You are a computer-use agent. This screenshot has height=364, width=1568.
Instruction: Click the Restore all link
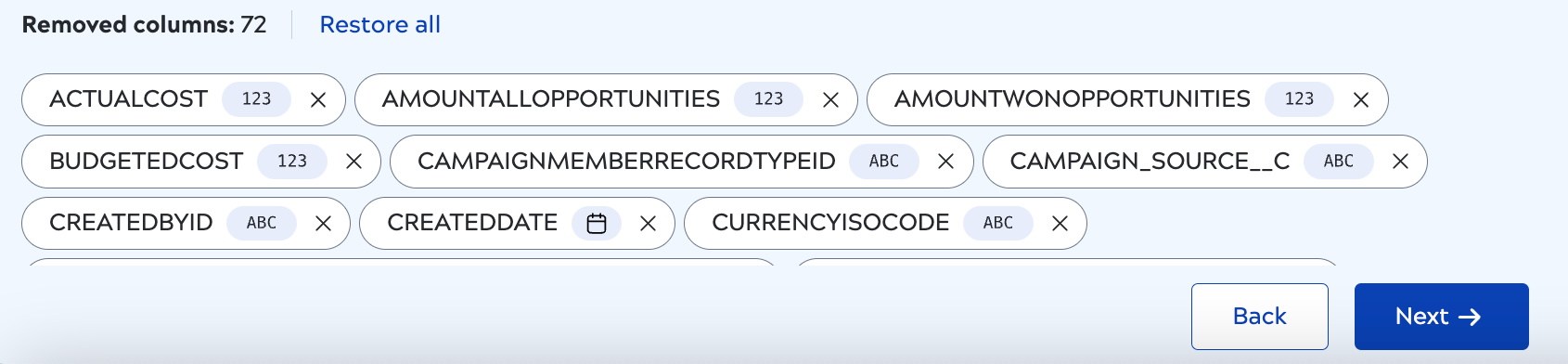click(x=379, y=25)
